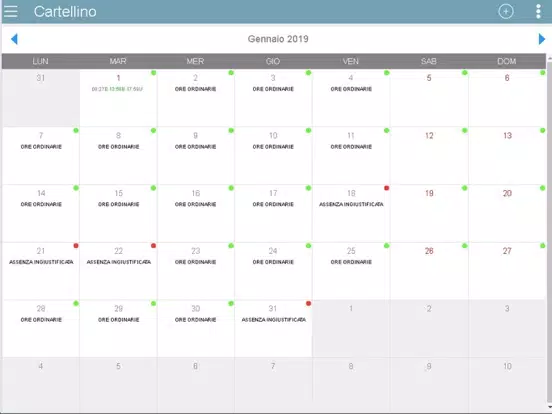Screen dimensions: 552x414
Task: Click the green status dot on day 5
Action: [x=465, y=73]
